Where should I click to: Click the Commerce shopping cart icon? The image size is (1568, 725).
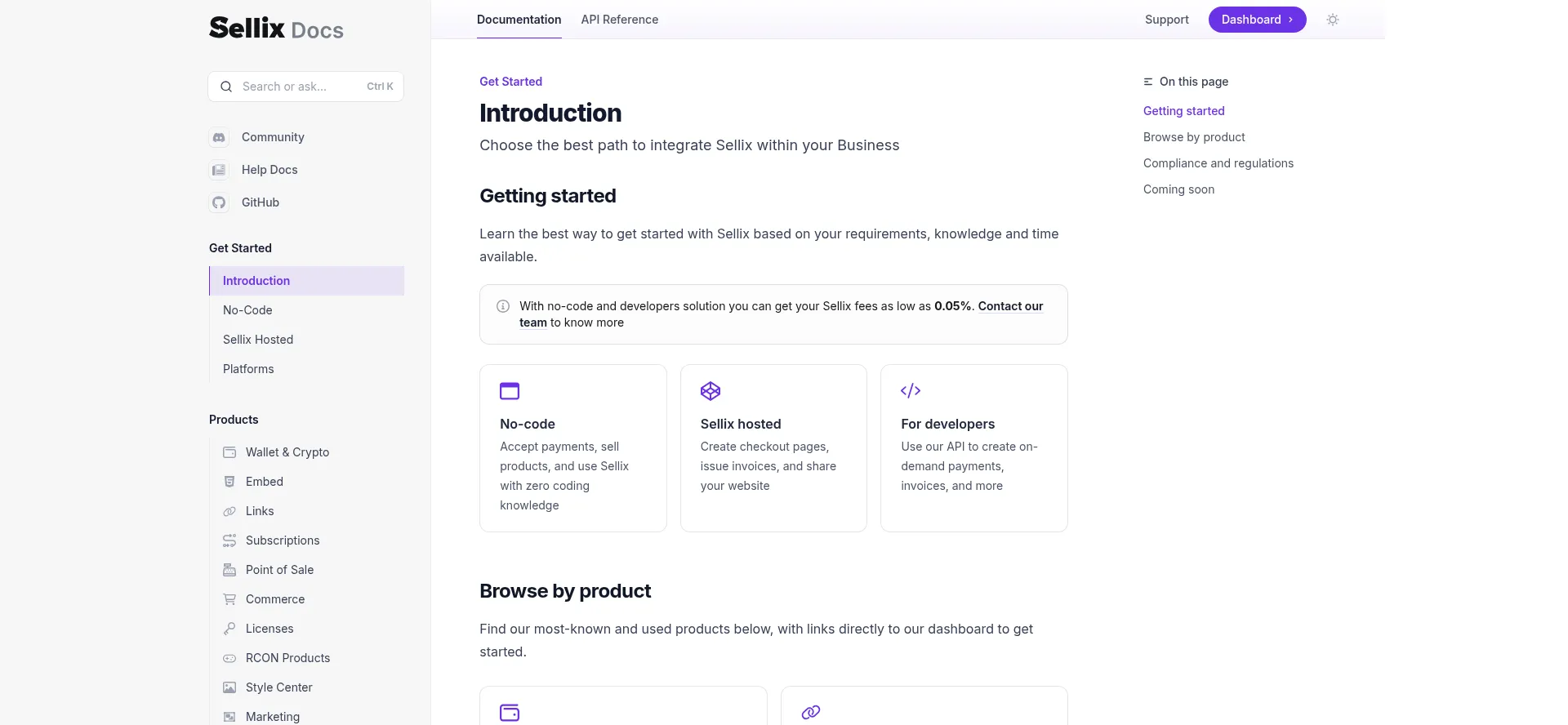pyautogui.click(x=229, y=599)
